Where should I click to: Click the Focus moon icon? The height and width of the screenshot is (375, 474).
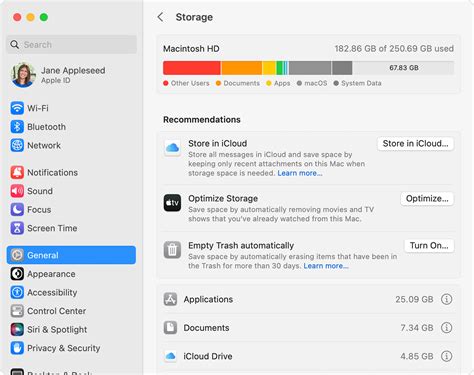point(17,210)
